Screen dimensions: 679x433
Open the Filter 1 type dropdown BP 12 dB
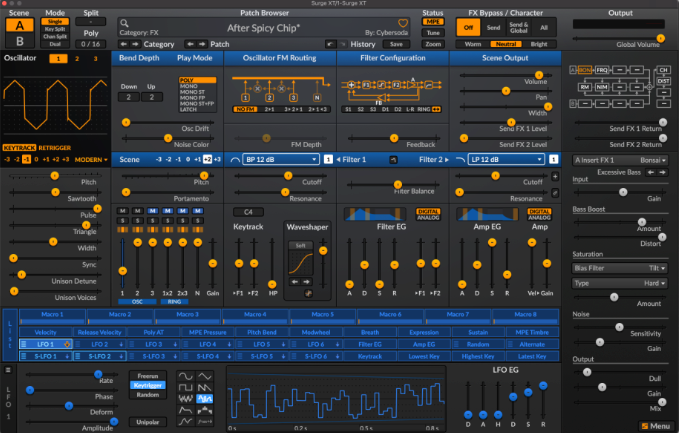pos(281,159)
